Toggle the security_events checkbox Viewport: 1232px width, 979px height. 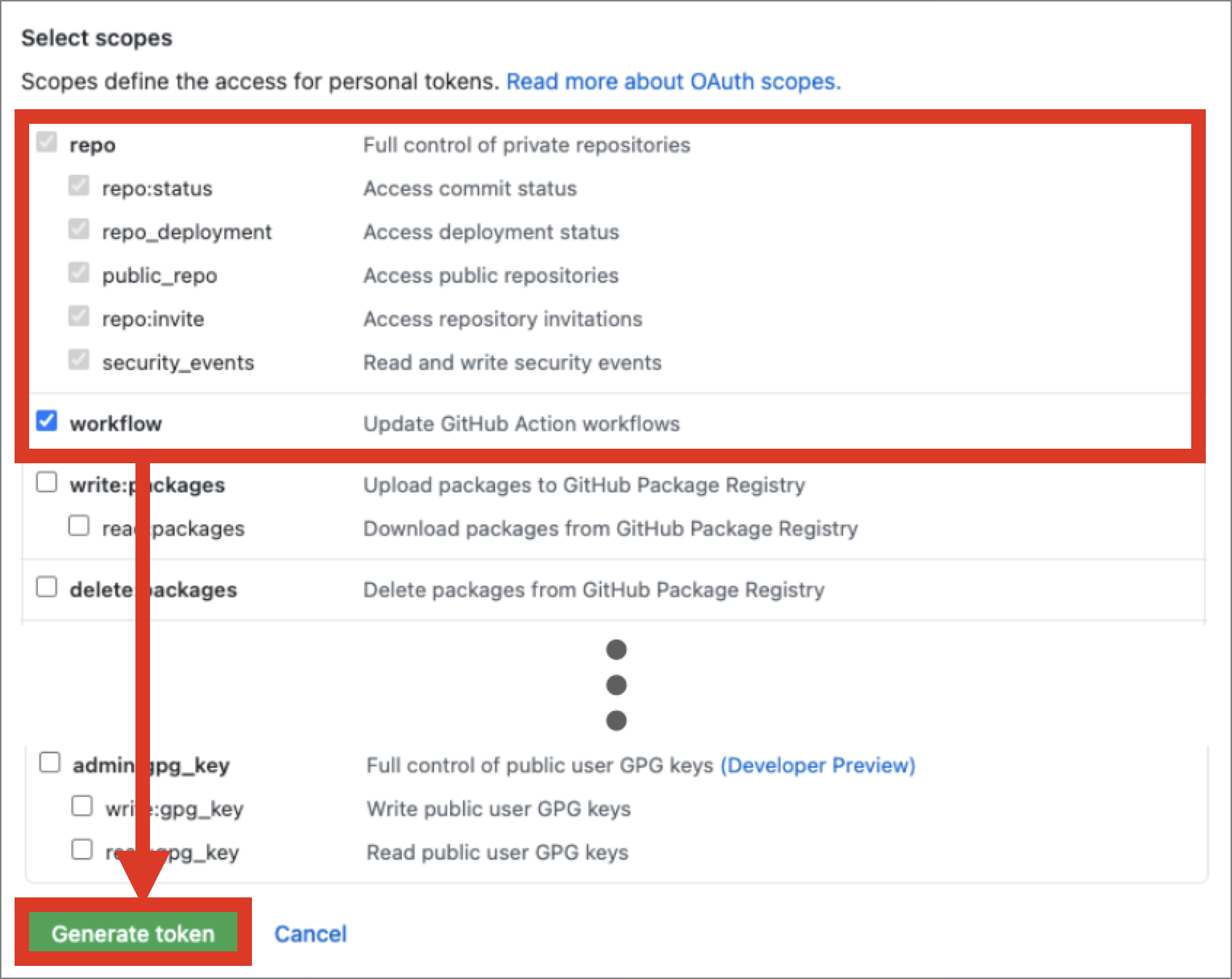click(78, 359)
